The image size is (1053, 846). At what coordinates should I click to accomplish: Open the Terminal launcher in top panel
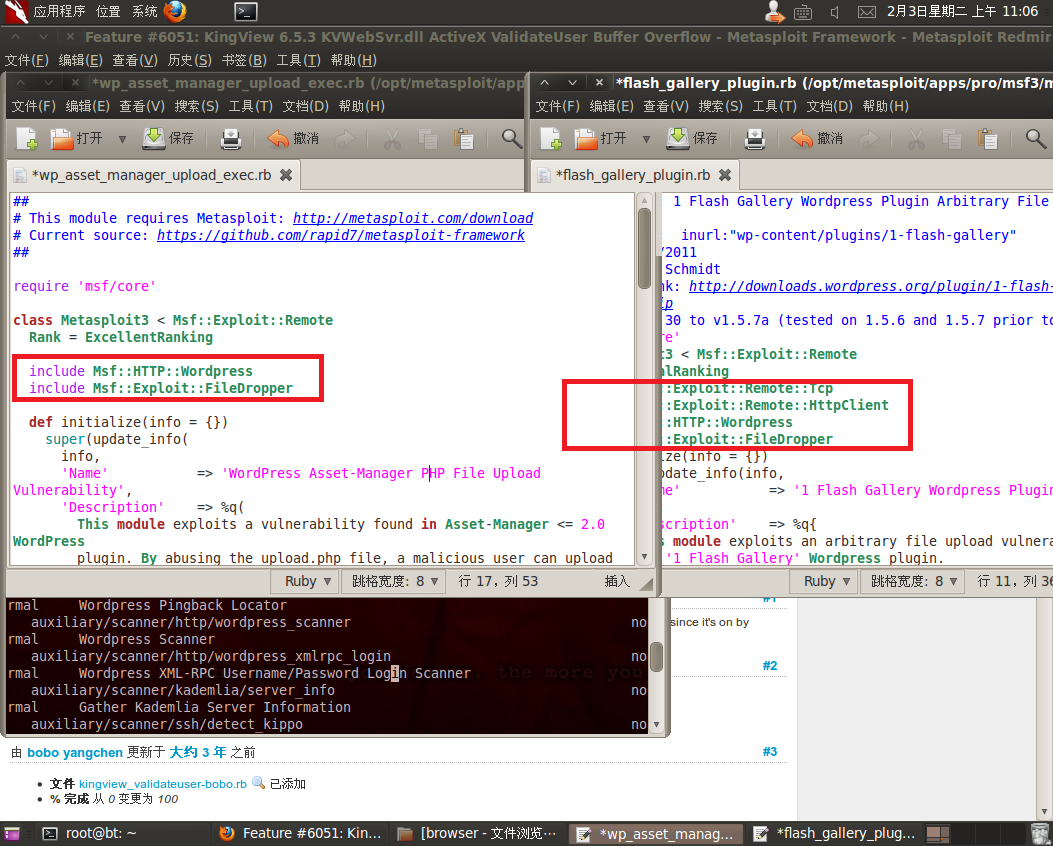pos(246,12)
